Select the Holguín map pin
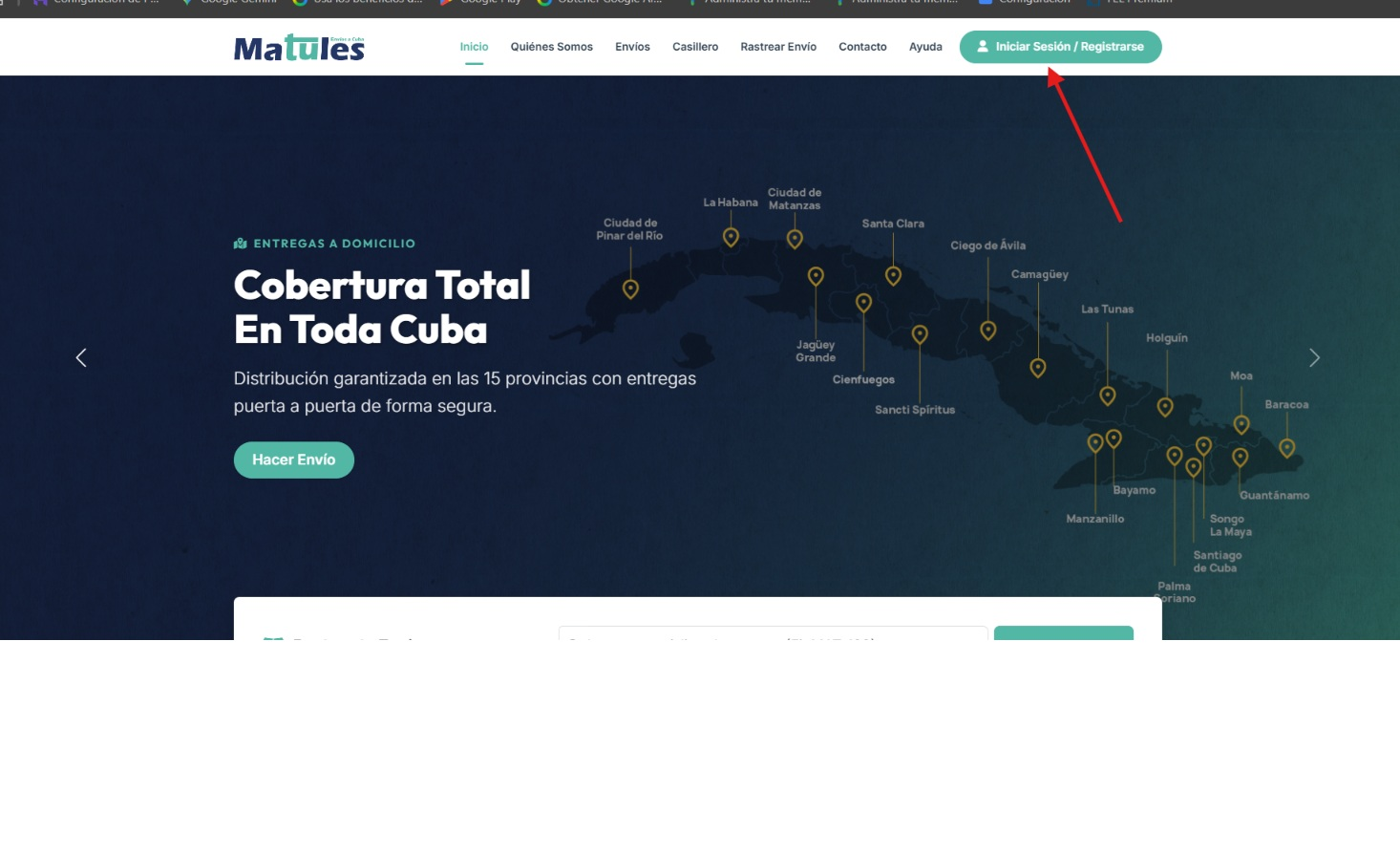This screenshot has width=1400, height=855. (x=1165, y=407)
